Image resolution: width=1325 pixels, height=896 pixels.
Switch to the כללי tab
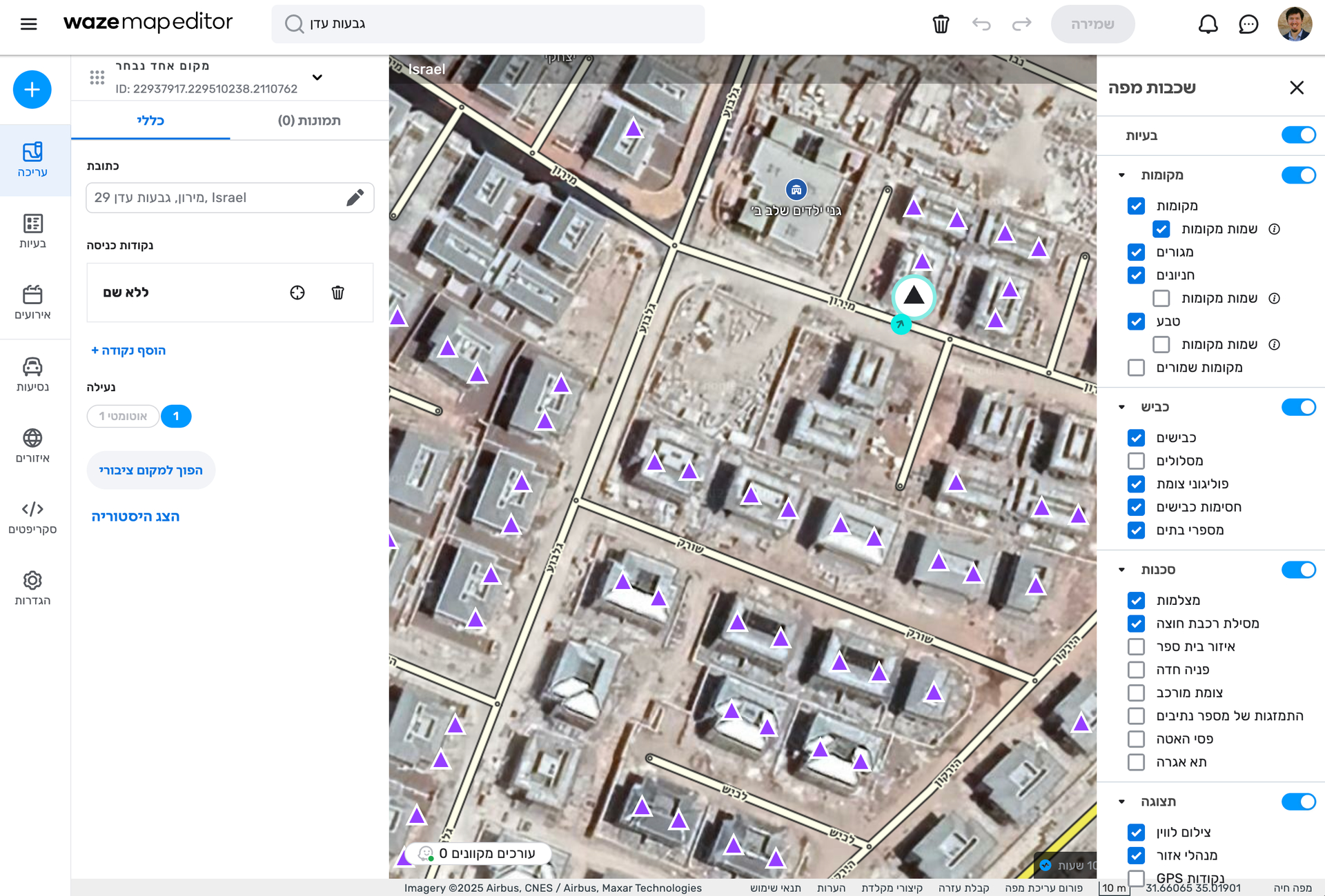tap(150, 121)
